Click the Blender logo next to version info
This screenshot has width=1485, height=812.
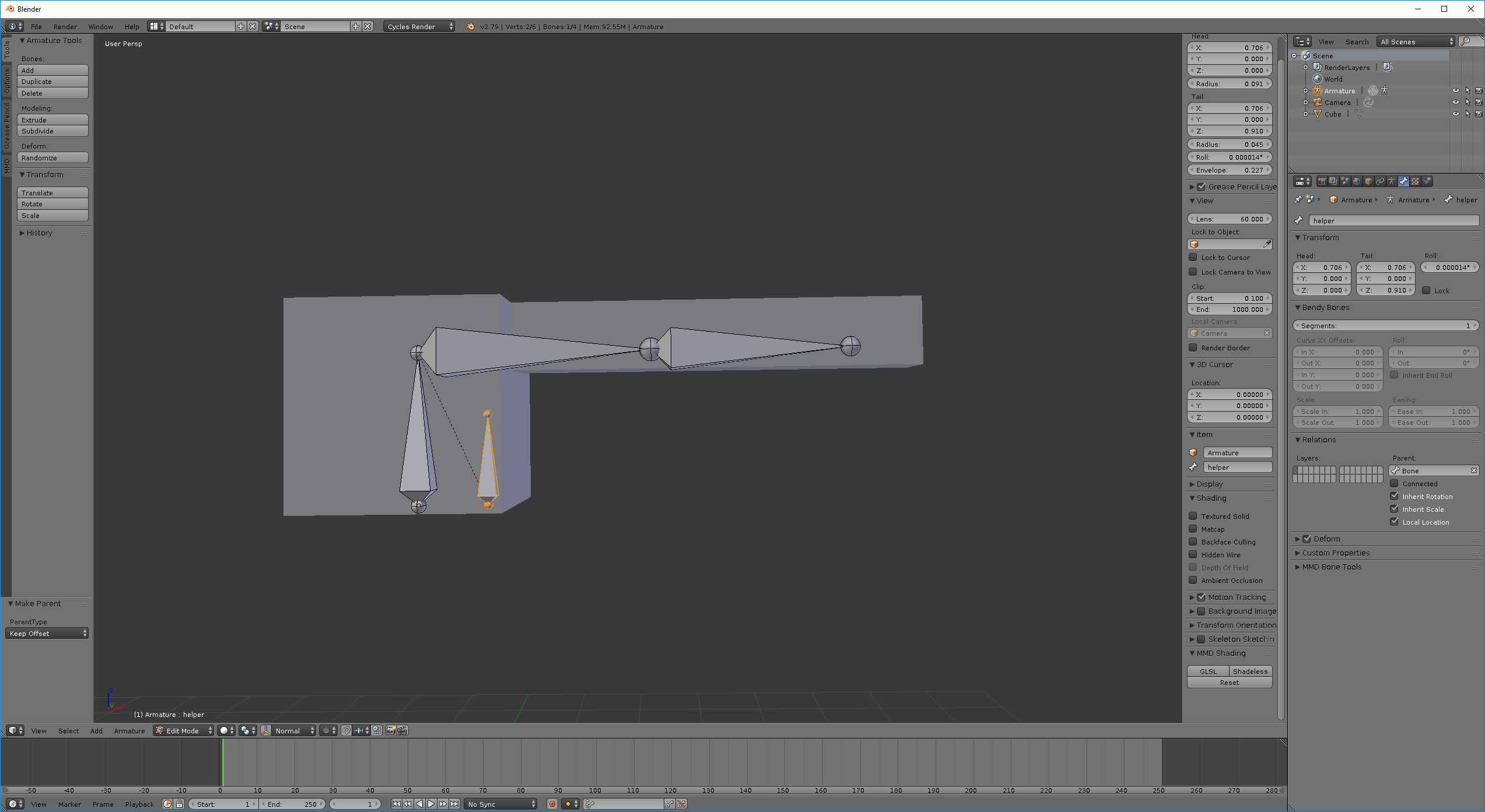471,26
